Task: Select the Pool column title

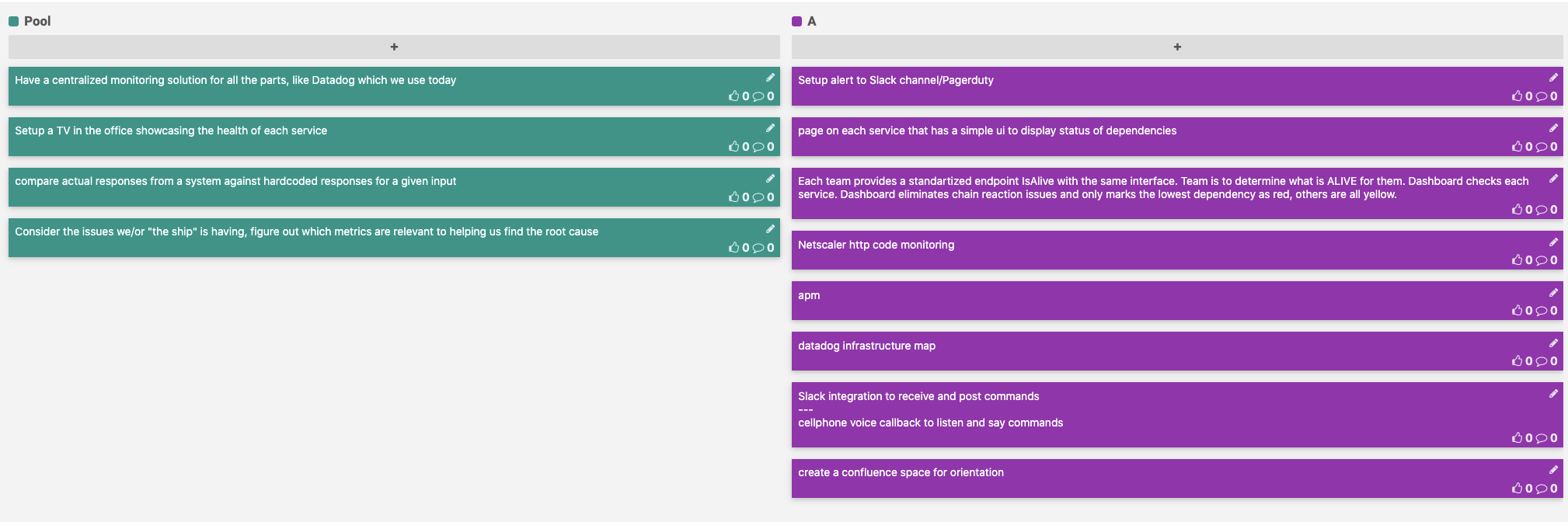Action: 37,21
